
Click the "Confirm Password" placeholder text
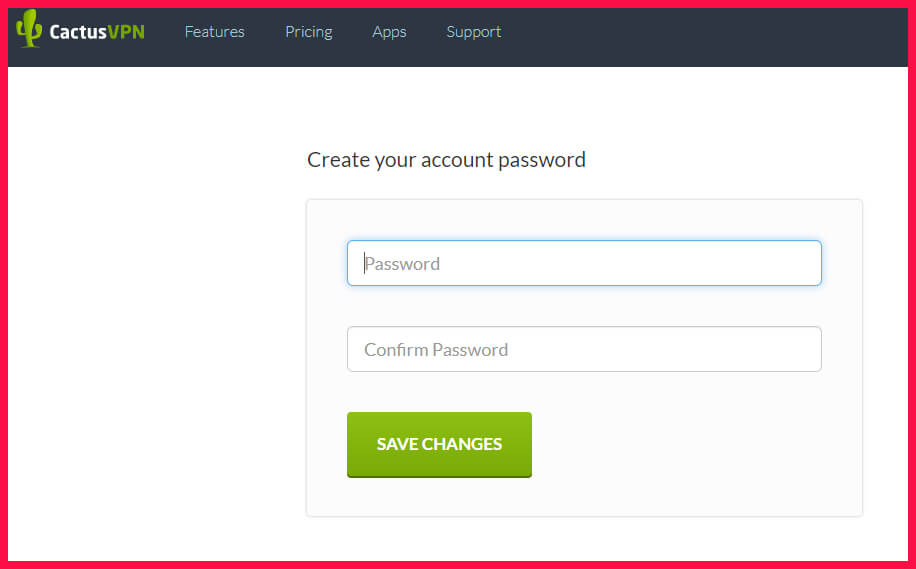(x=436, y=350)
